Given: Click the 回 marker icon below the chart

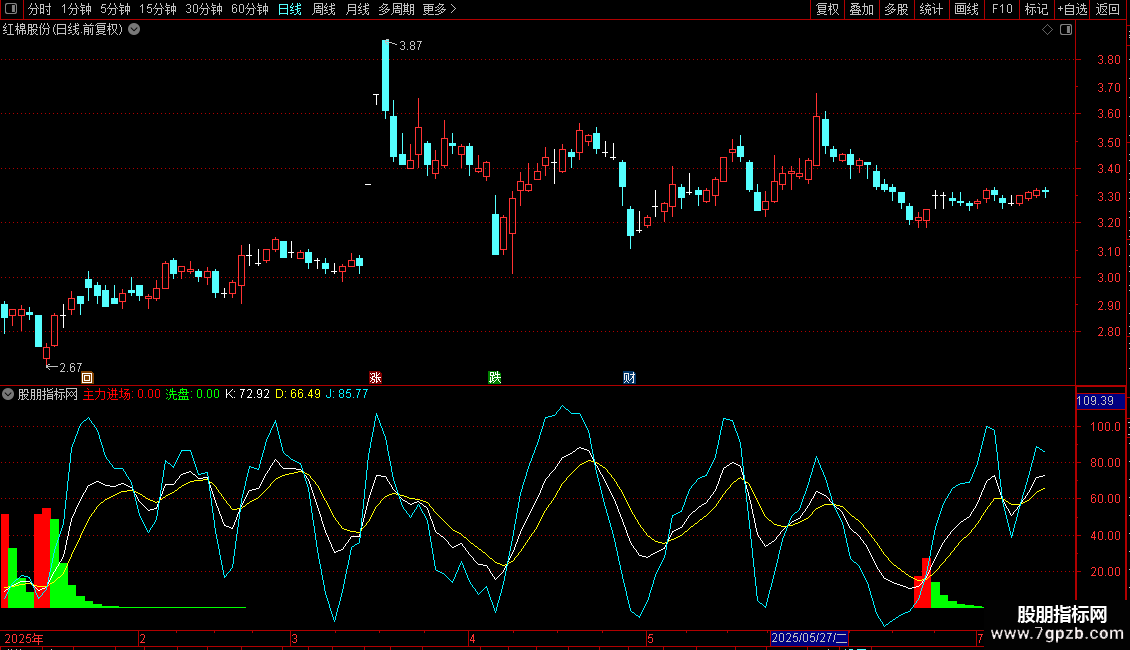Looking at the screenshot, I should point(87,378).
